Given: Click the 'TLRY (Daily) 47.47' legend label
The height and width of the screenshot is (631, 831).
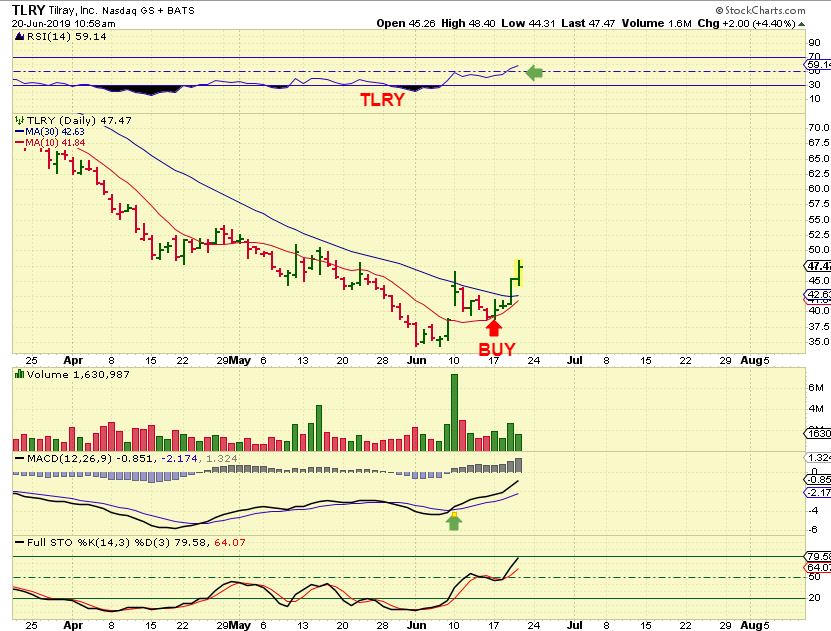Looking at the screenshot, I should [79, 120].
